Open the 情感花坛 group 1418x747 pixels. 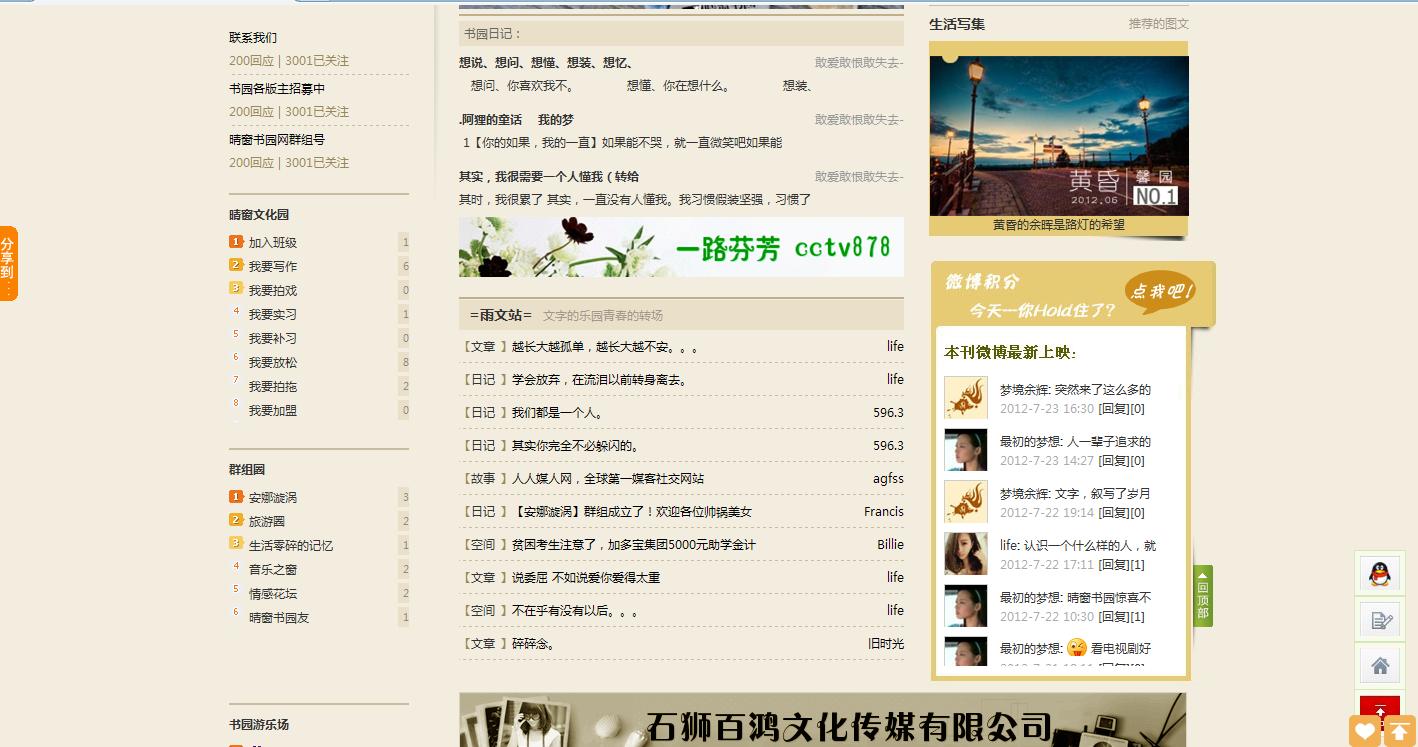tap(273, 594)
